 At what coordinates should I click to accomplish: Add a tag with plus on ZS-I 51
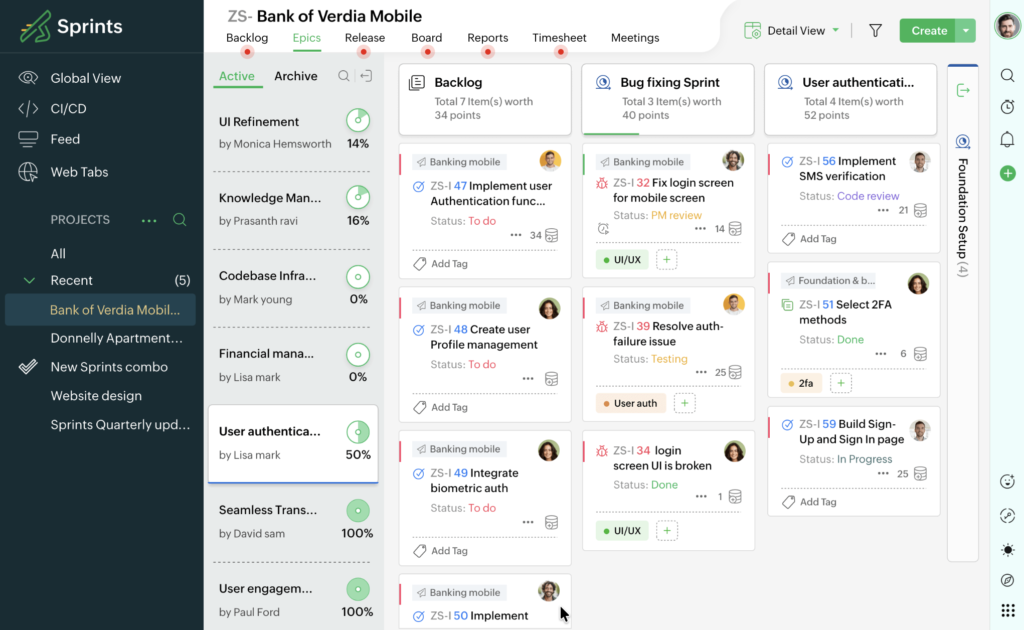tap(841, 383)
